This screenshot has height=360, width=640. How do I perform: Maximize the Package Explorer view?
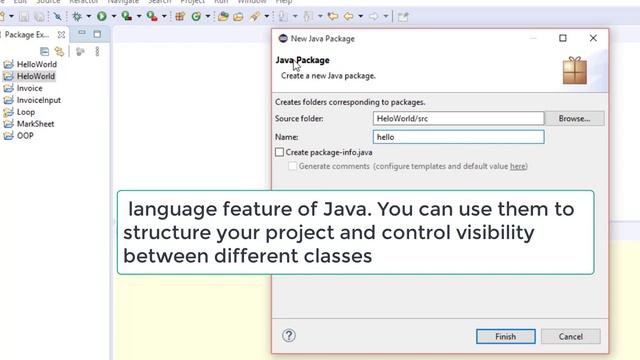(x=97, y=34)
